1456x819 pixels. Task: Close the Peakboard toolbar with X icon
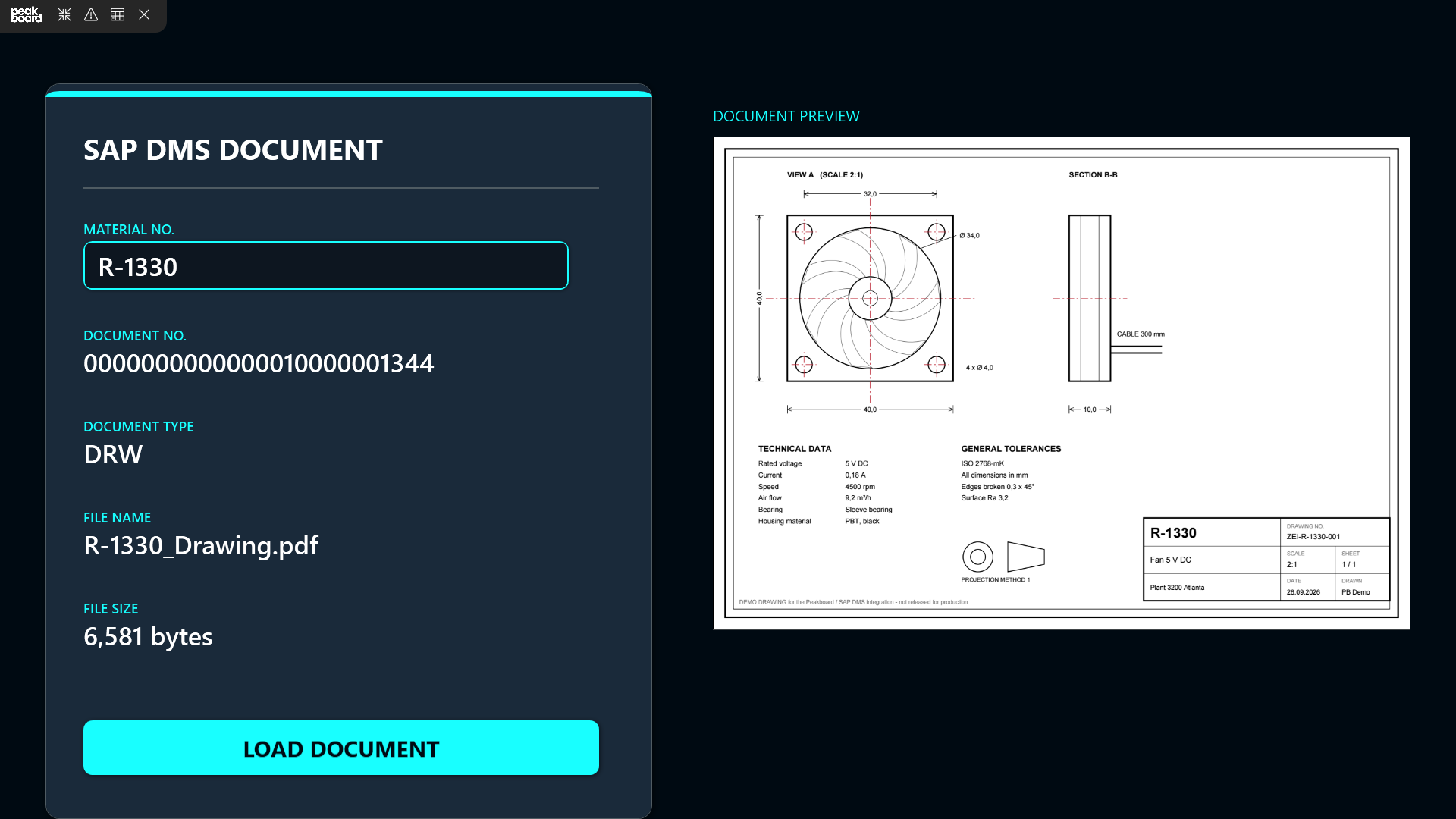click(144, 14)
